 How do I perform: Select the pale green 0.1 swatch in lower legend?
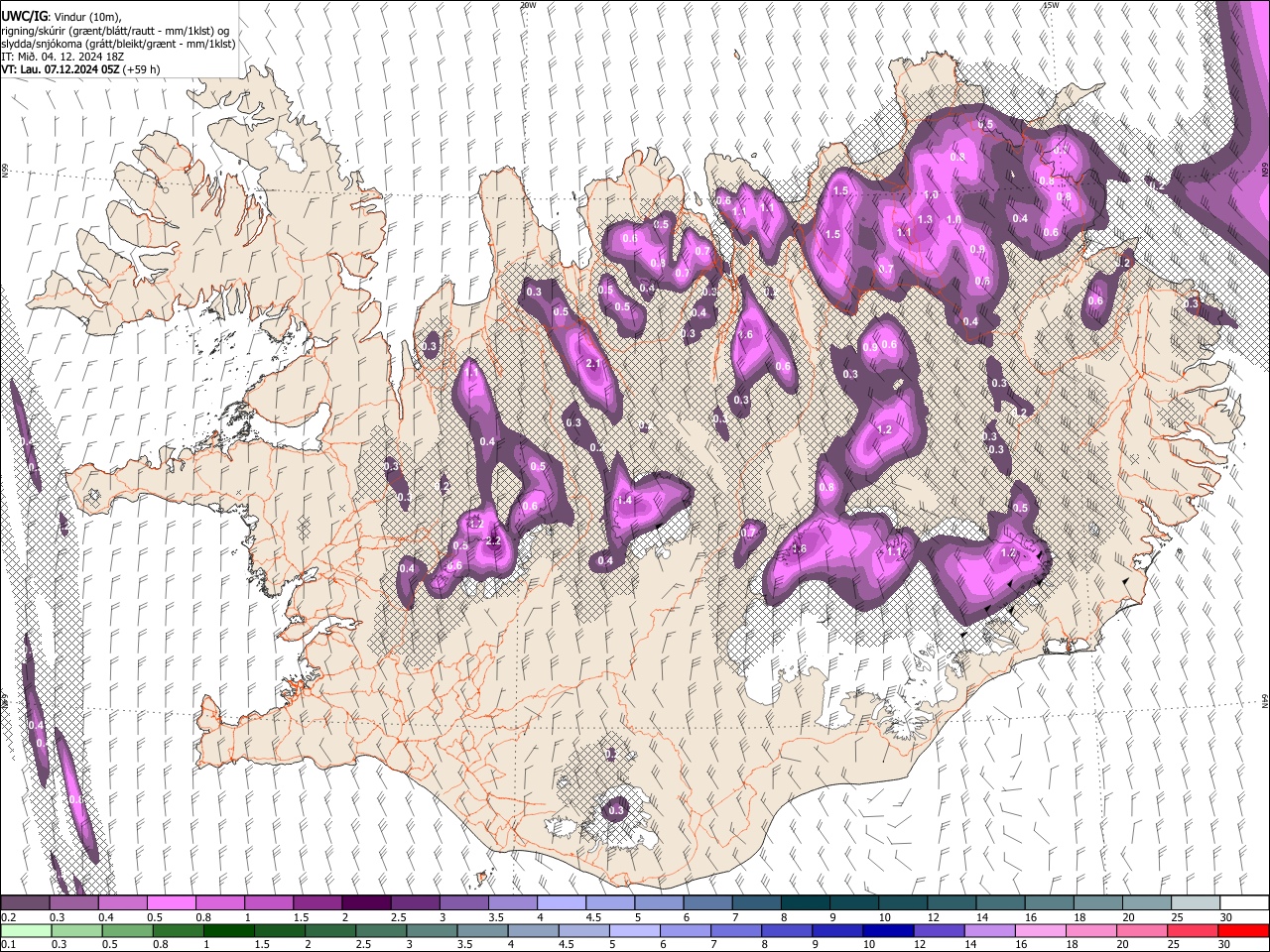point(25,930)
